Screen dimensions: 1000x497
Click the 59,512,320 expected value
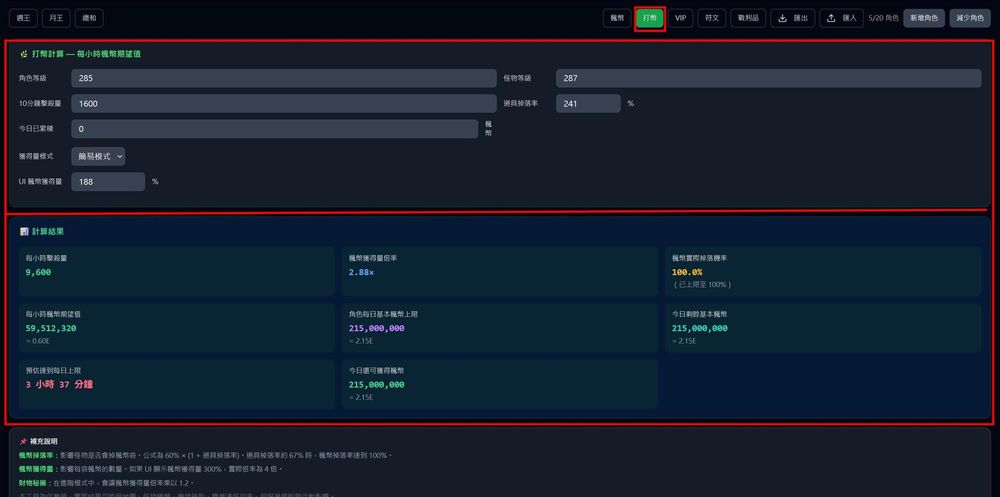click(51, 329)
